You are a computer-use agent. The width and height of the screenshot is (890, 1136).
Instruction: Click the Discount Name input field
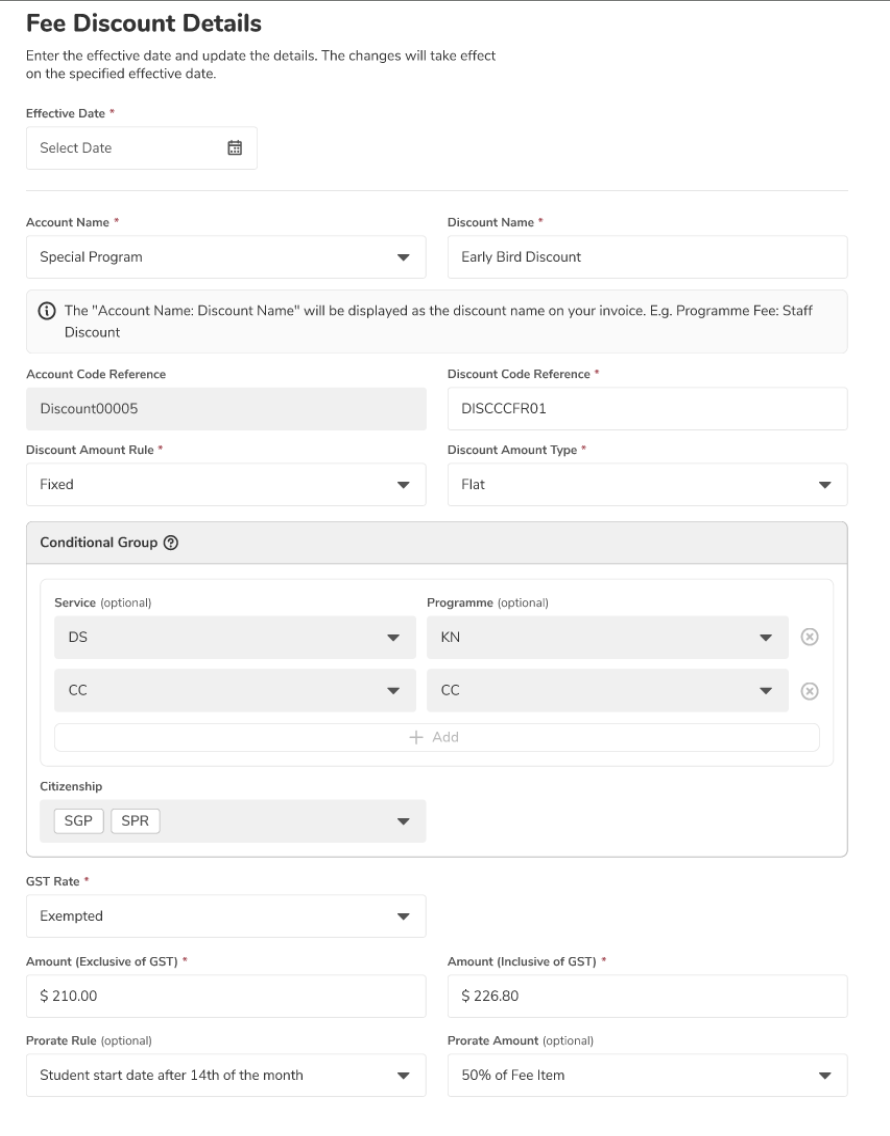(x=646, y=257)
